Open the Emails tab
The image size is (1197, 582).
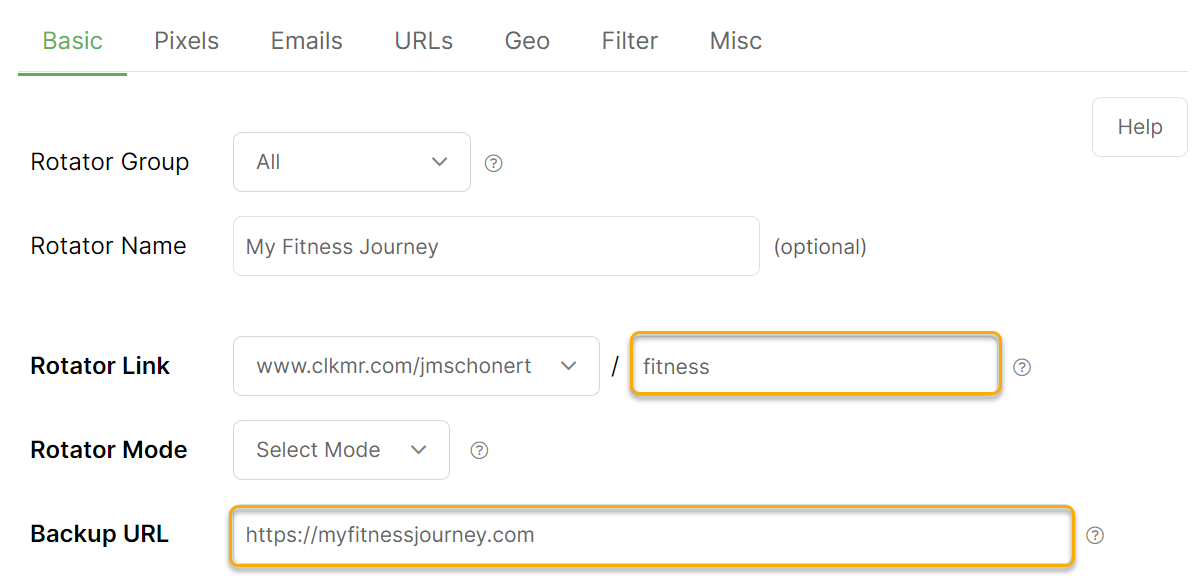306,40
